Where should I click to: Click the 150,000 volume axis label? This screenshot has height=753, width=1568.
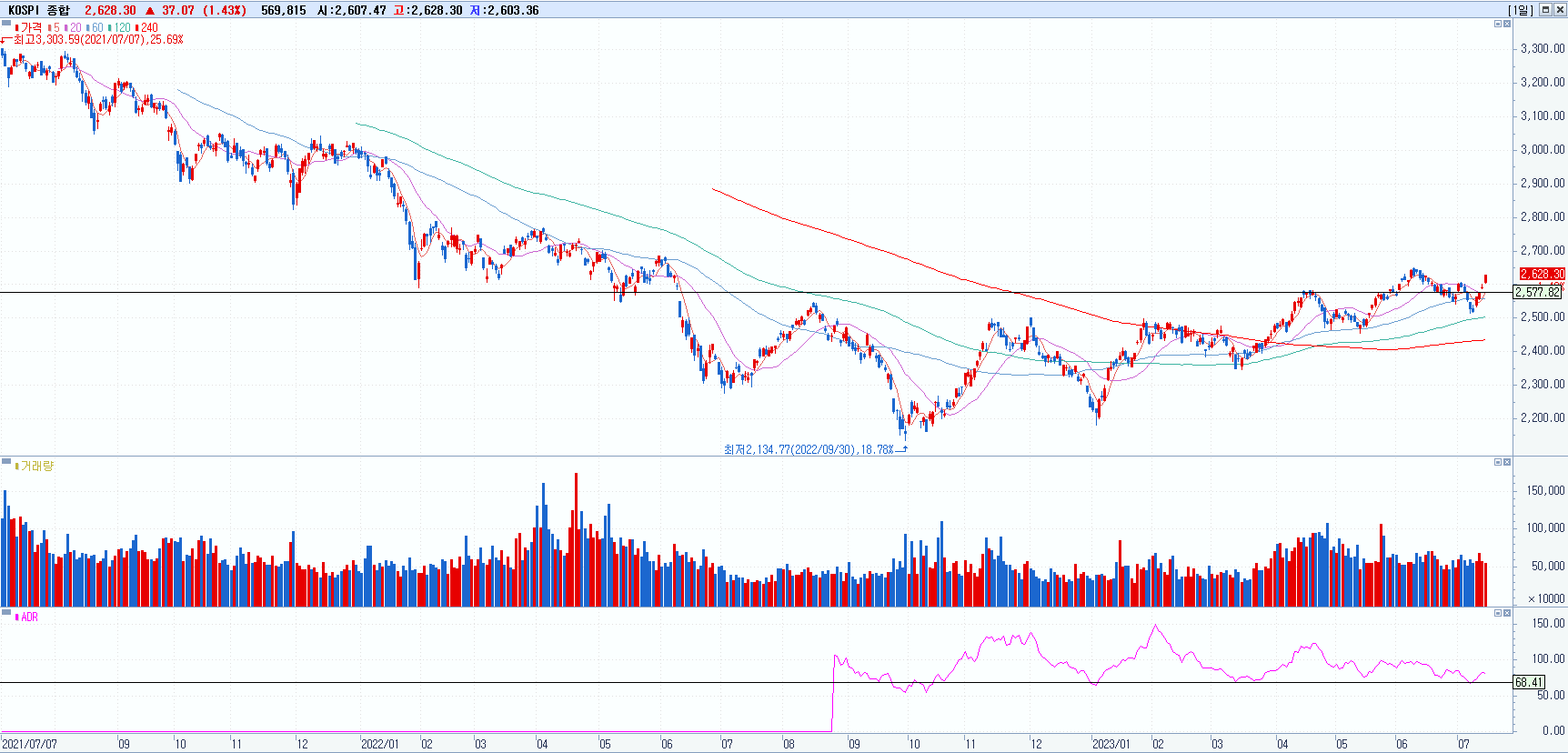(x=1545, y=490)
